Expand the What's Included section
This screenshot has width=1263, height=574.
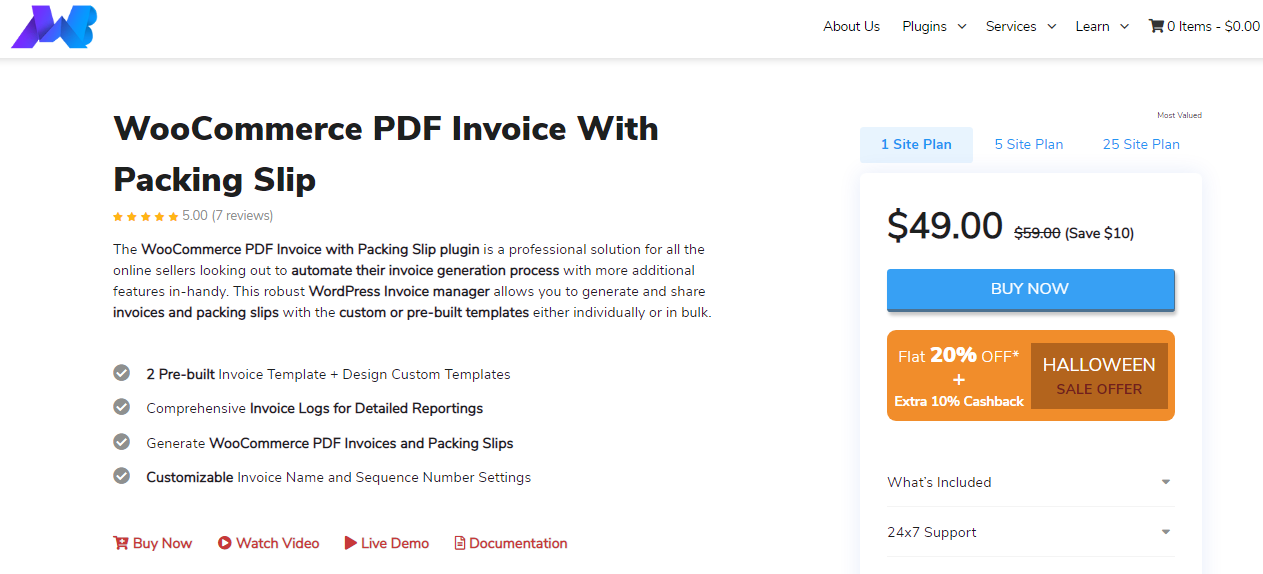(x=1031, y=482)
